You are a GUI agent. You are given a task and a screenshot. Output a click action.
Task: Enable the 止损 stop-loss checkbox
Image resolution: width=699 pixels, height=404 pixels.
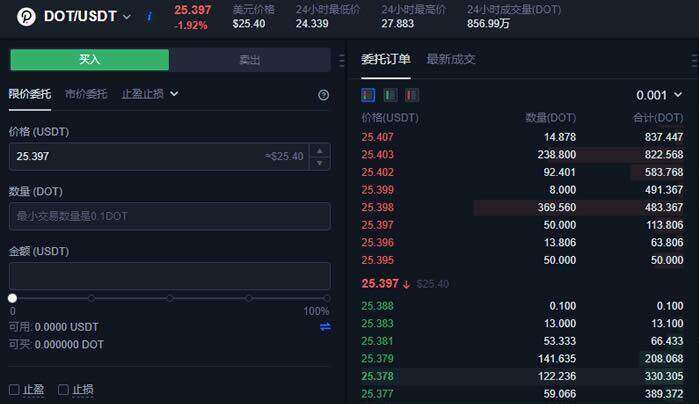click(x=63, y=389)
